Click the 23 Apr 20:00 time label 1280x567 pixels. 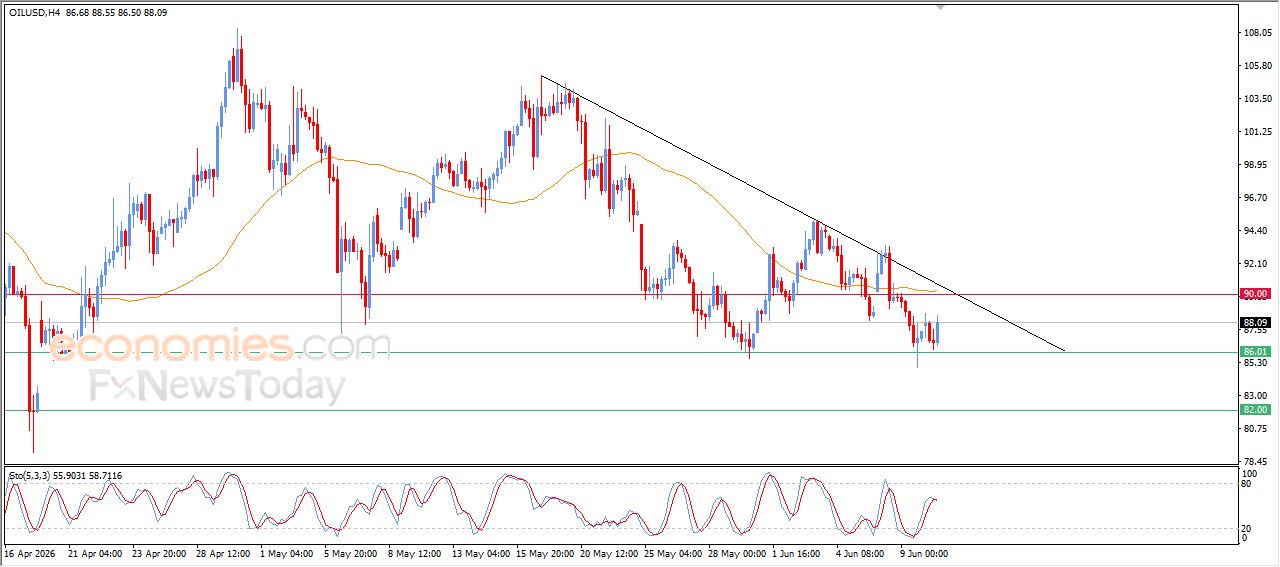click(159, 553)
